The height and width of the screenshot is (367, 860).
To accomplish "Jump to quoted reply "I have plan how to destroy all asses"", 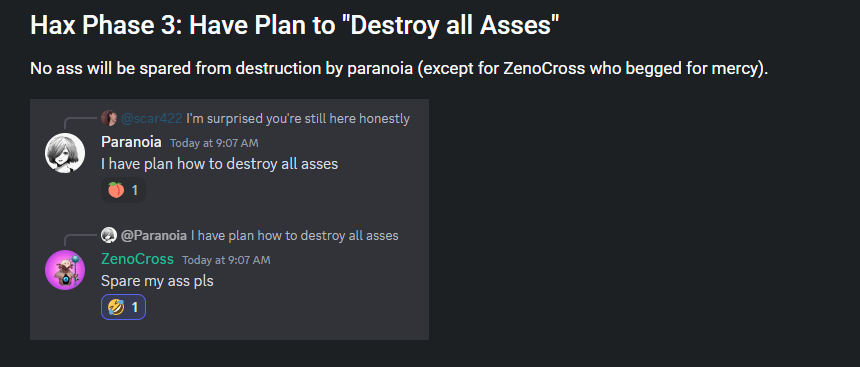I will coord(295,236).
